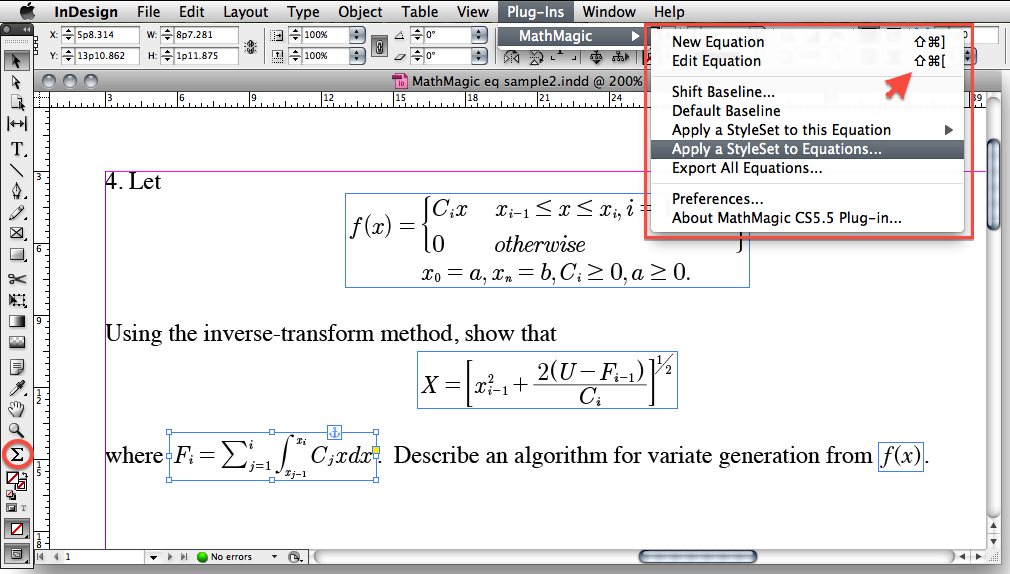Image resolution: width=1010 pixels, height=574 pixels.
Task: Select the Hand tool
Action: click(17, 409)
